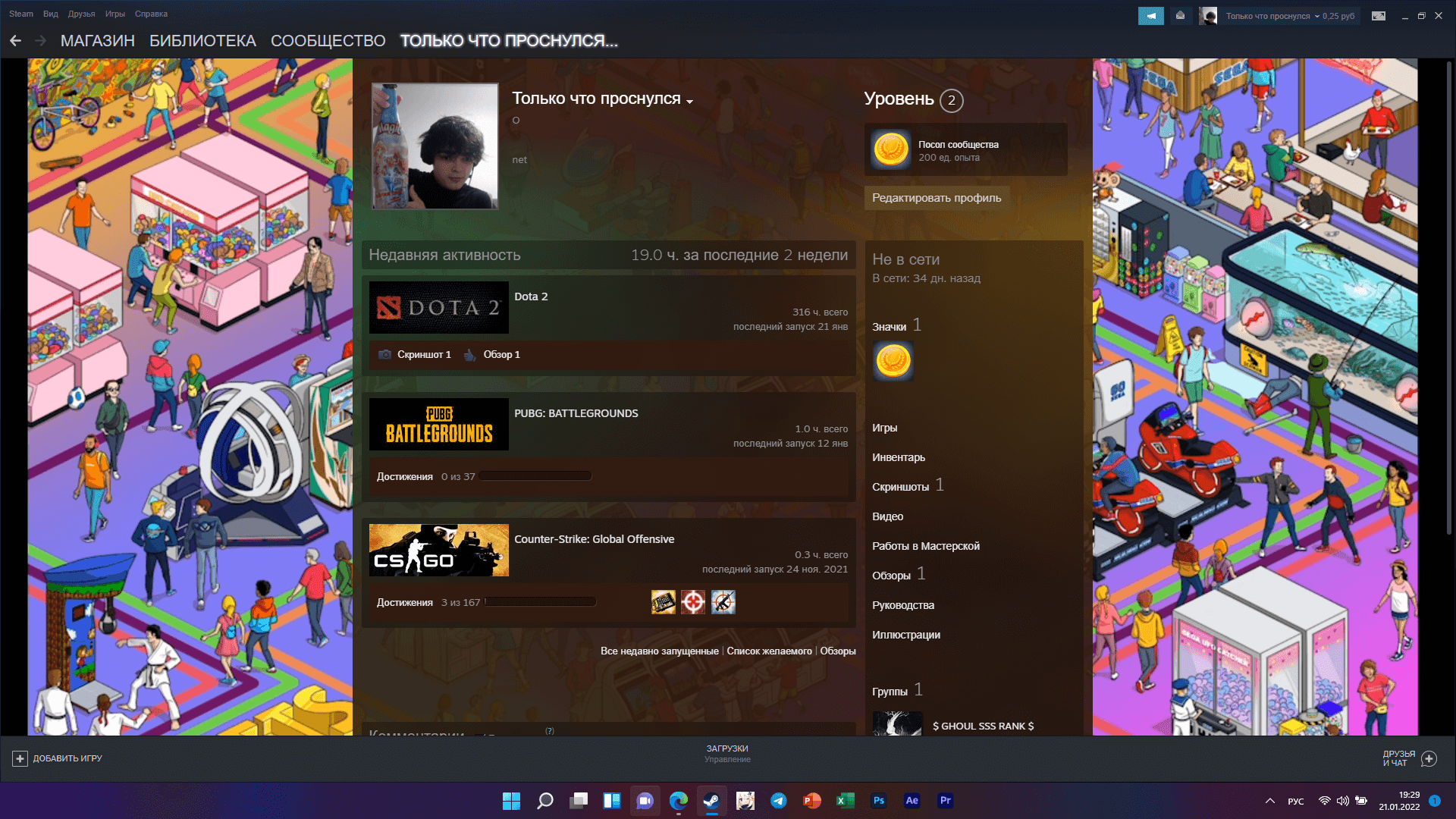Open the Игры menu
The height and width of the screenshot is (819, 1456).
(115, 14)
